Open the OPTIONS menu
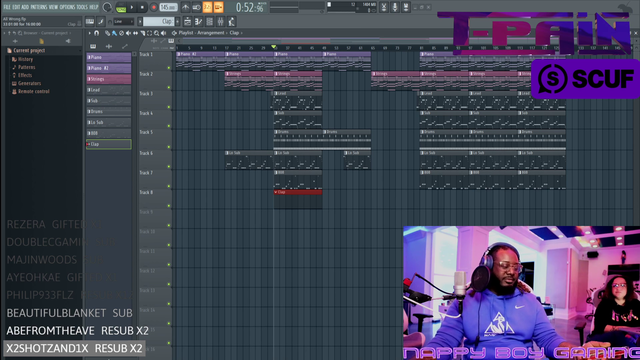The height and width of the screenshot is (360, 640). 67,7
